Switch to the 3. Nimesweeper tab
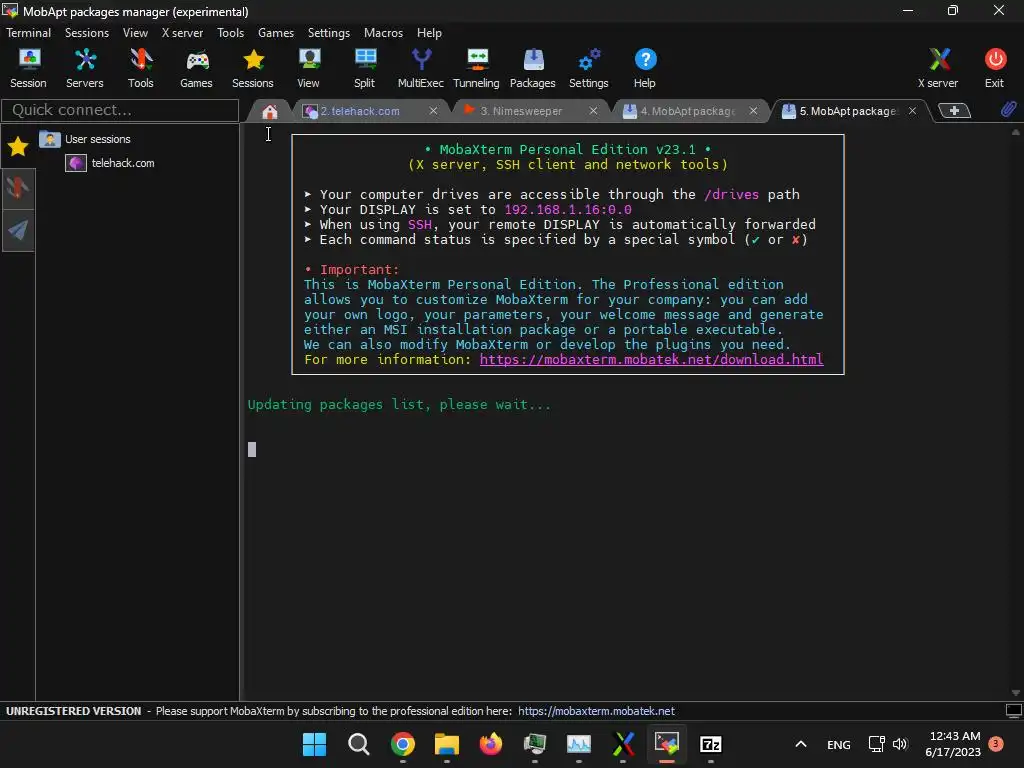The width and height of the screenshot is (1024, 768). point(520,111)
